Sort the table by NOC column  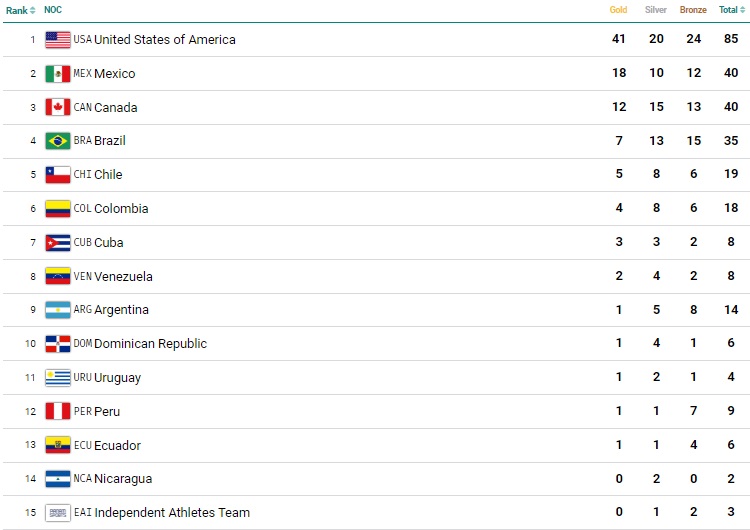(53, 10)
